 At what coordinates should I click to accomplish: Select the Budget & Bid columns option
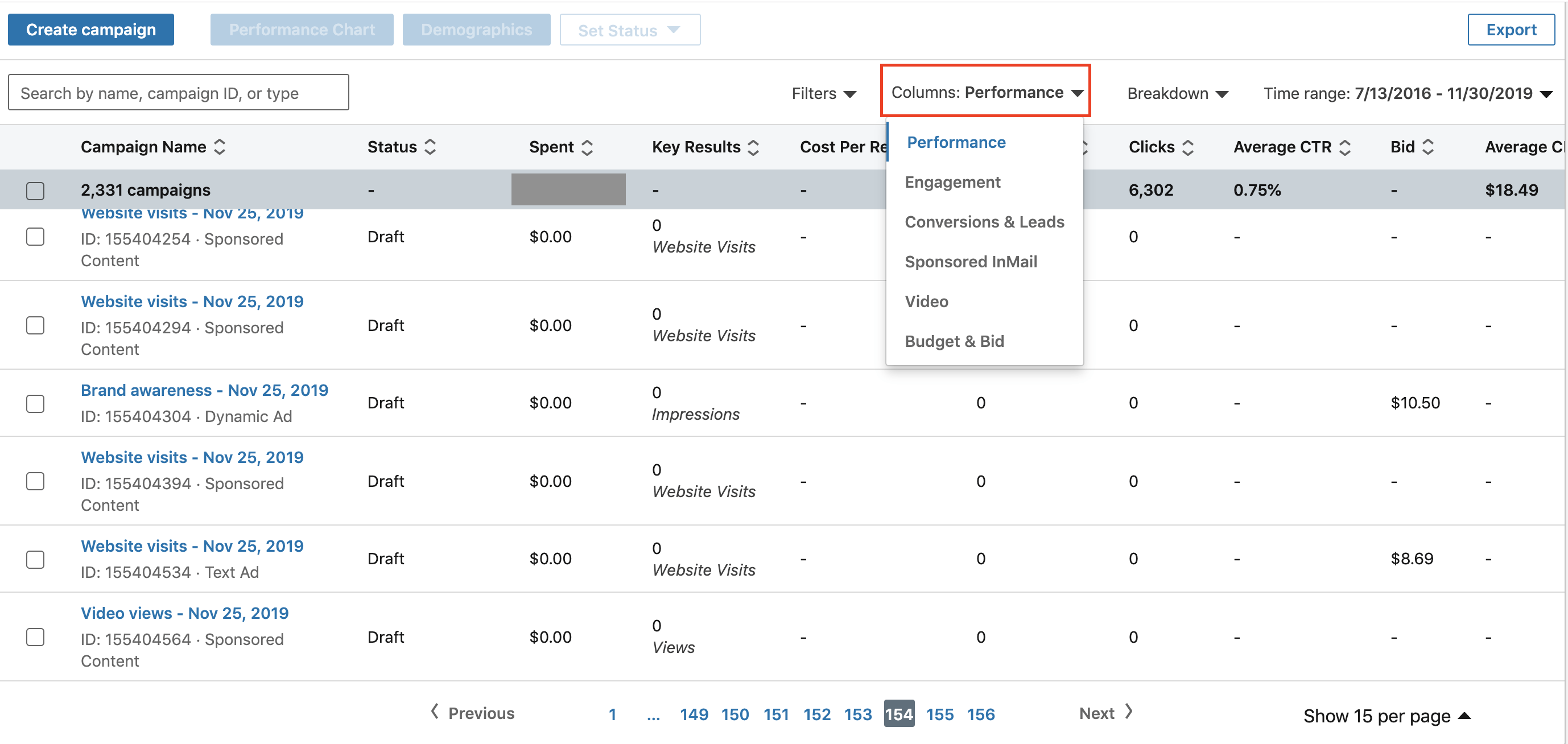(x=955, y=341)
